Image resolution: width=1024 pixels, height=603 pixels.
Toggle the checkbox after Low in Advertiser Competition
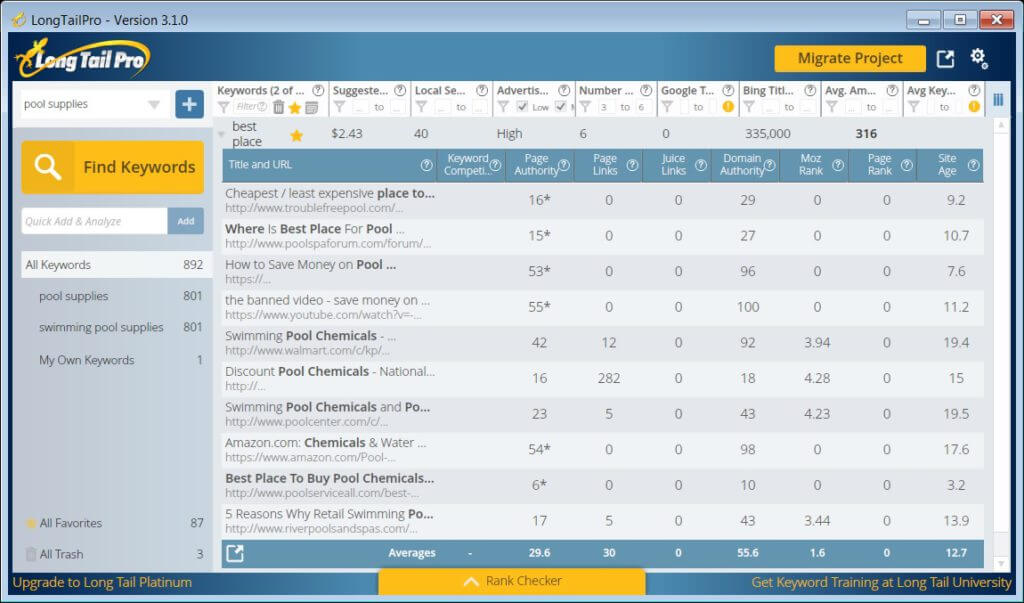(560, 106)
